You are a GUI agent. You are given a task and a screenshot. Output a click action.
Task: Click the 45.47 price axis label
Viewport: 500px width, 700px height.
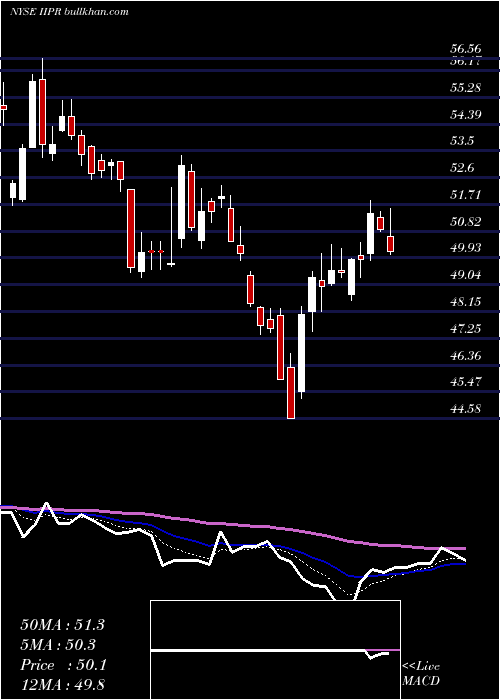pyautogui.click(x=466, y=382)
